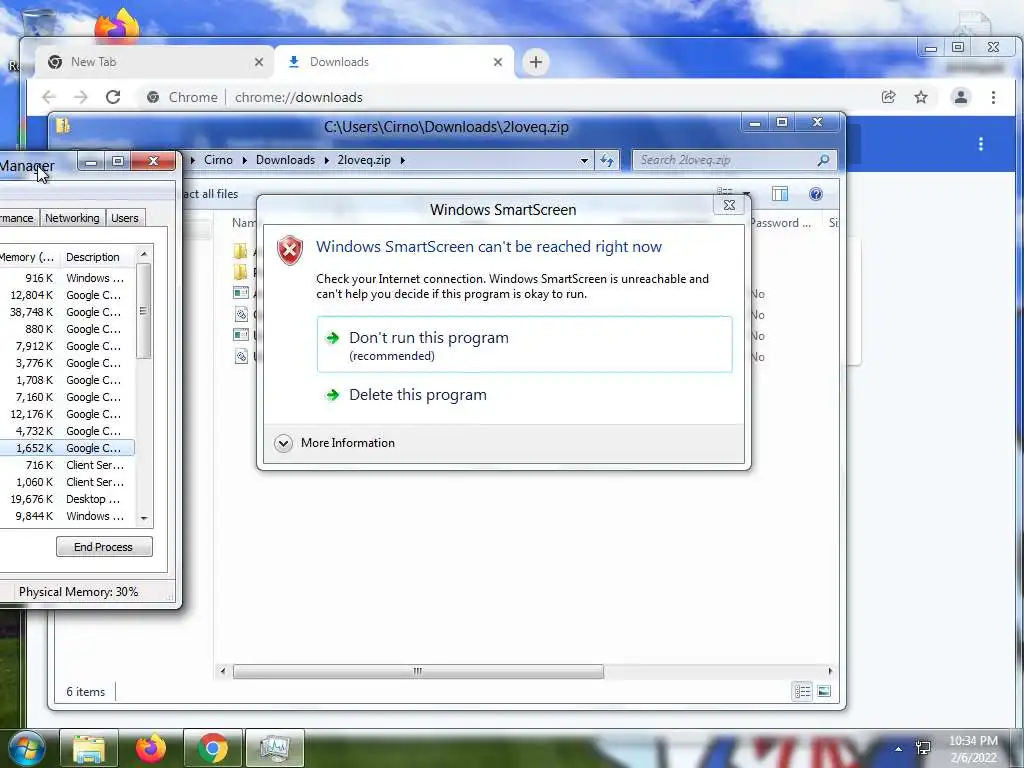
Task: Open Task Manager taskbar icon
Action: (x=275, y=748)
